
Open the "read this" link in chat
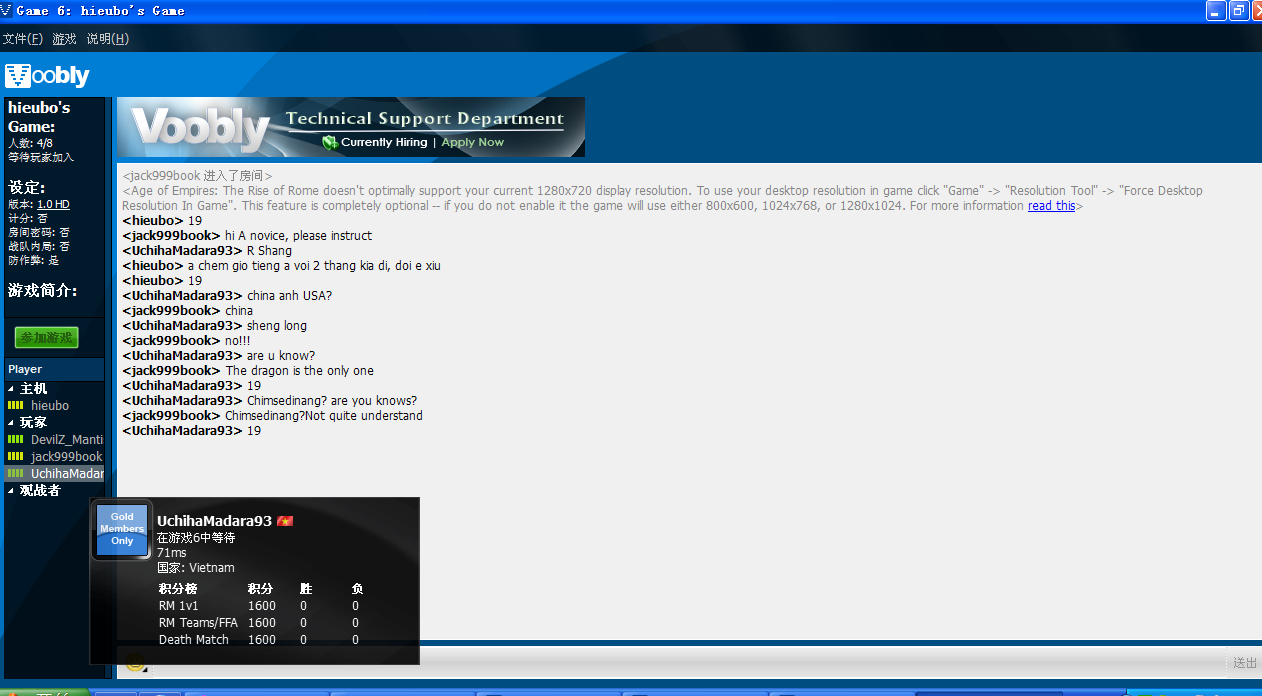click(1051, 206)
